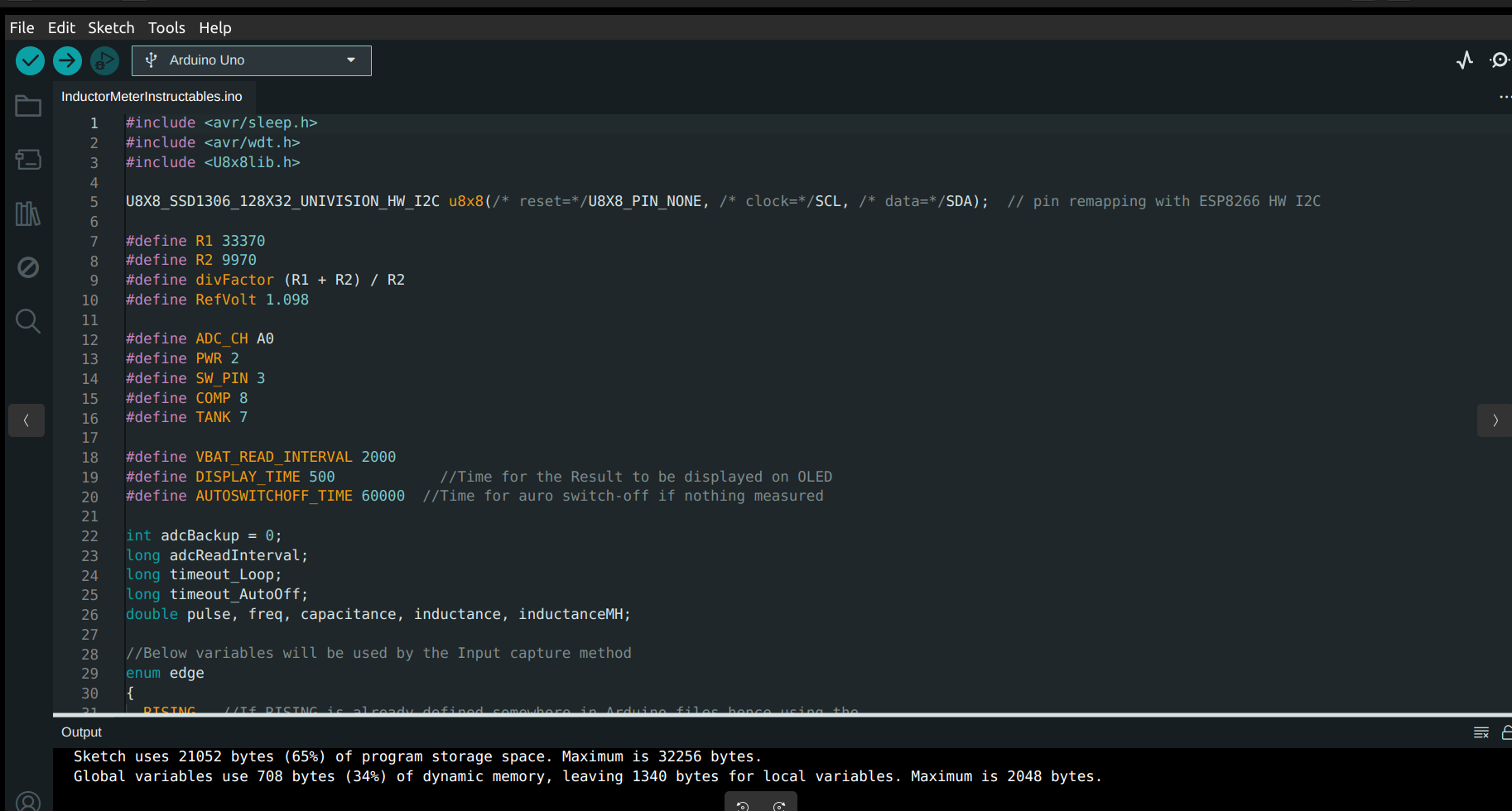Open the Debug sidebar panel

pos(28,267)
